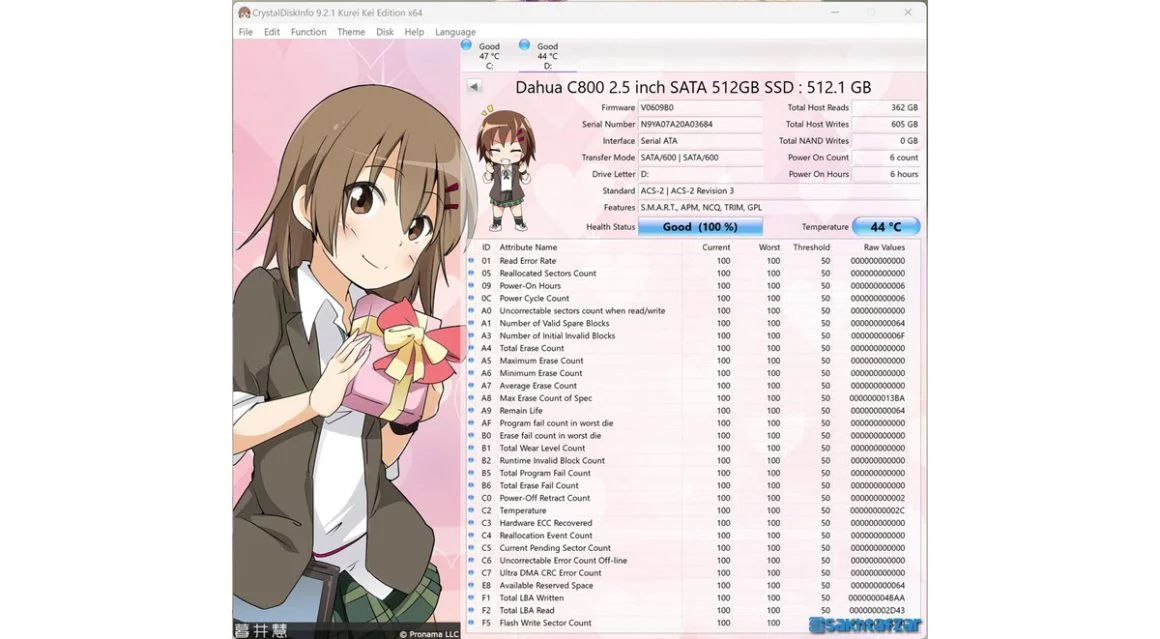Open the Disk menu
Image resolution: width=1160 pixels, height=639 pixels.
pos(385,32)
